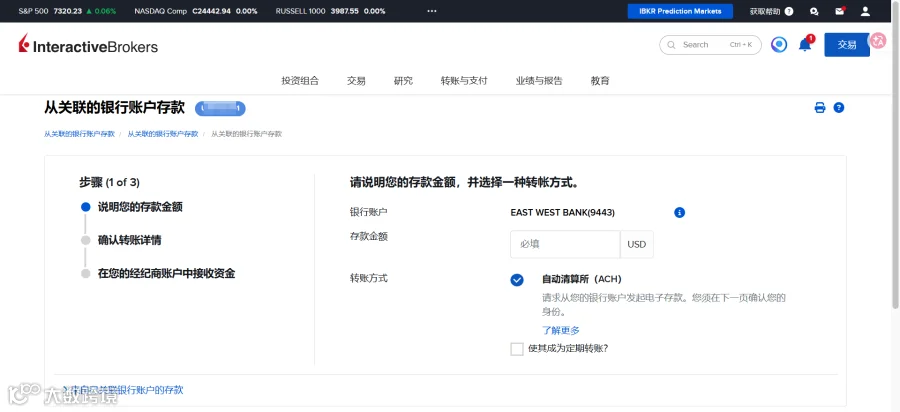Screen dimensions: 900x412
Task: Open the 转账与支付 menu
Action: pyautogui.click(x=464, y=81)
